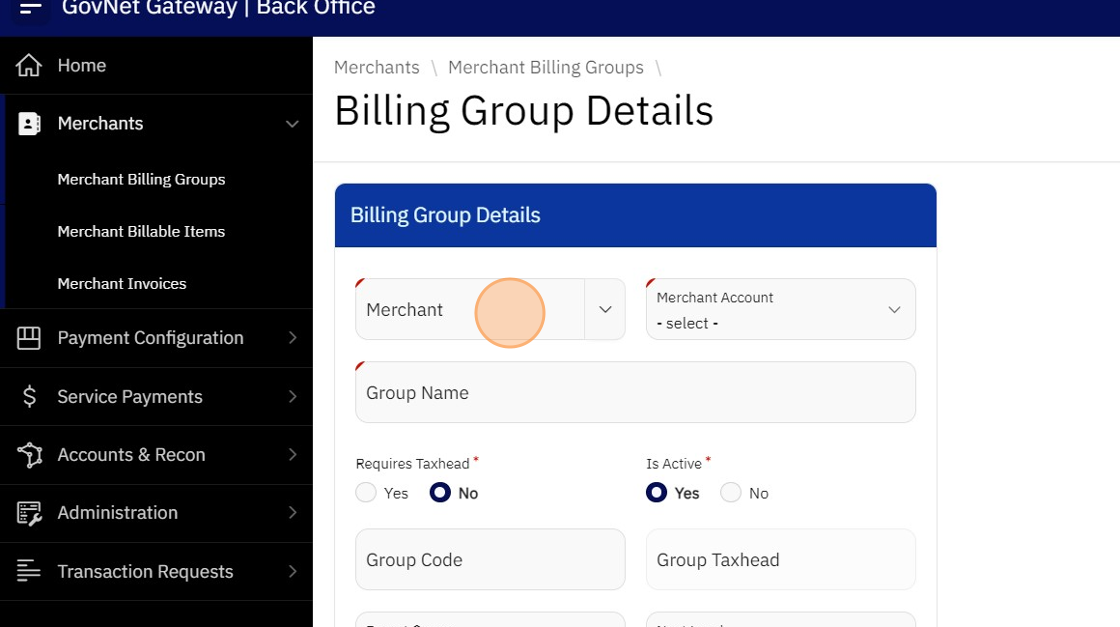The width and height of the screenshot is (1120, 627).
Task: Click the hamburger menu icon in header
Action: point(31,8)
